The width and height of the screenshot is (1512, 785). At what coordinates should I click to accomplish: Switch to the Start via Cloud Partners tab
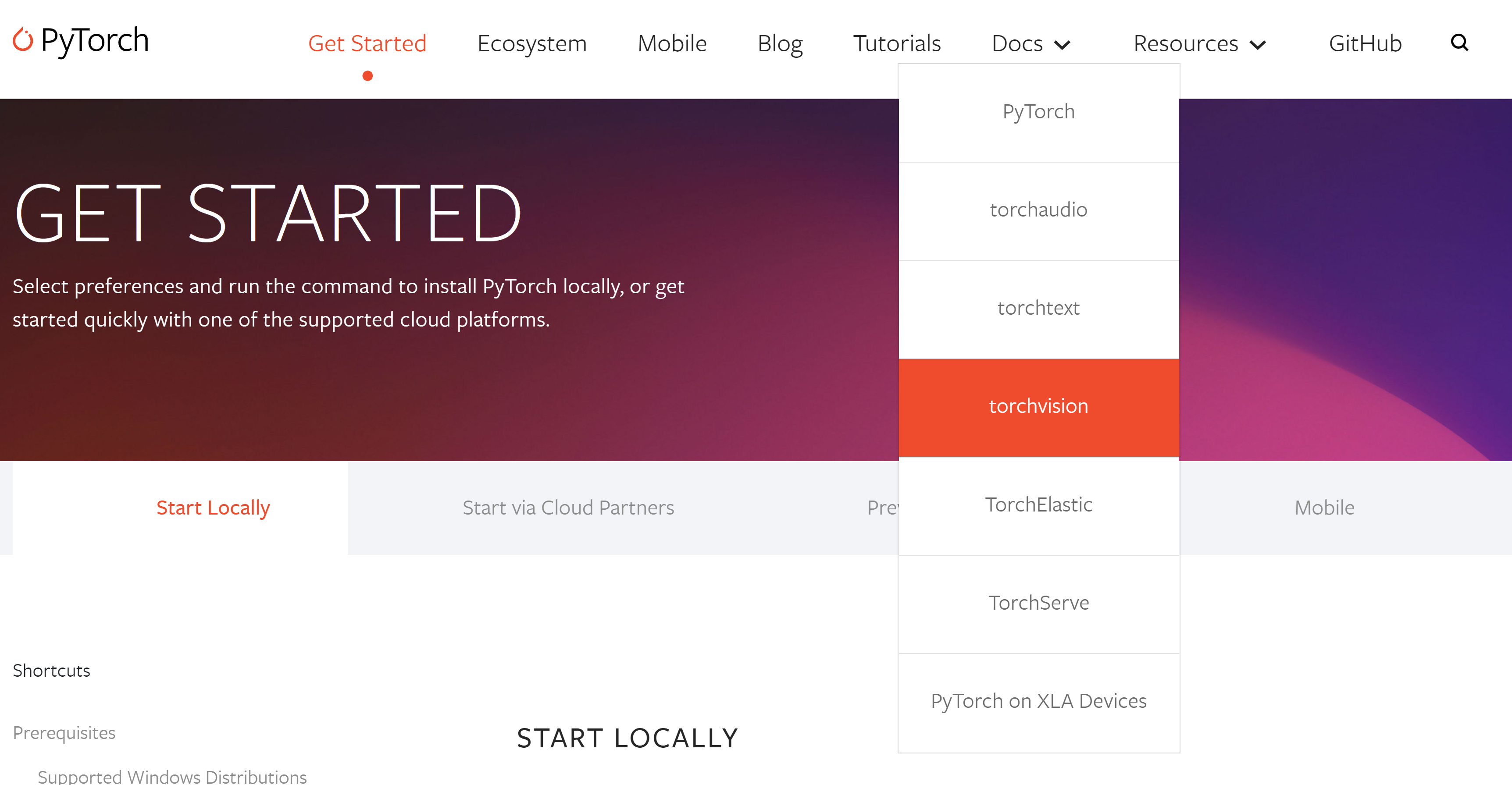(568, 507)
